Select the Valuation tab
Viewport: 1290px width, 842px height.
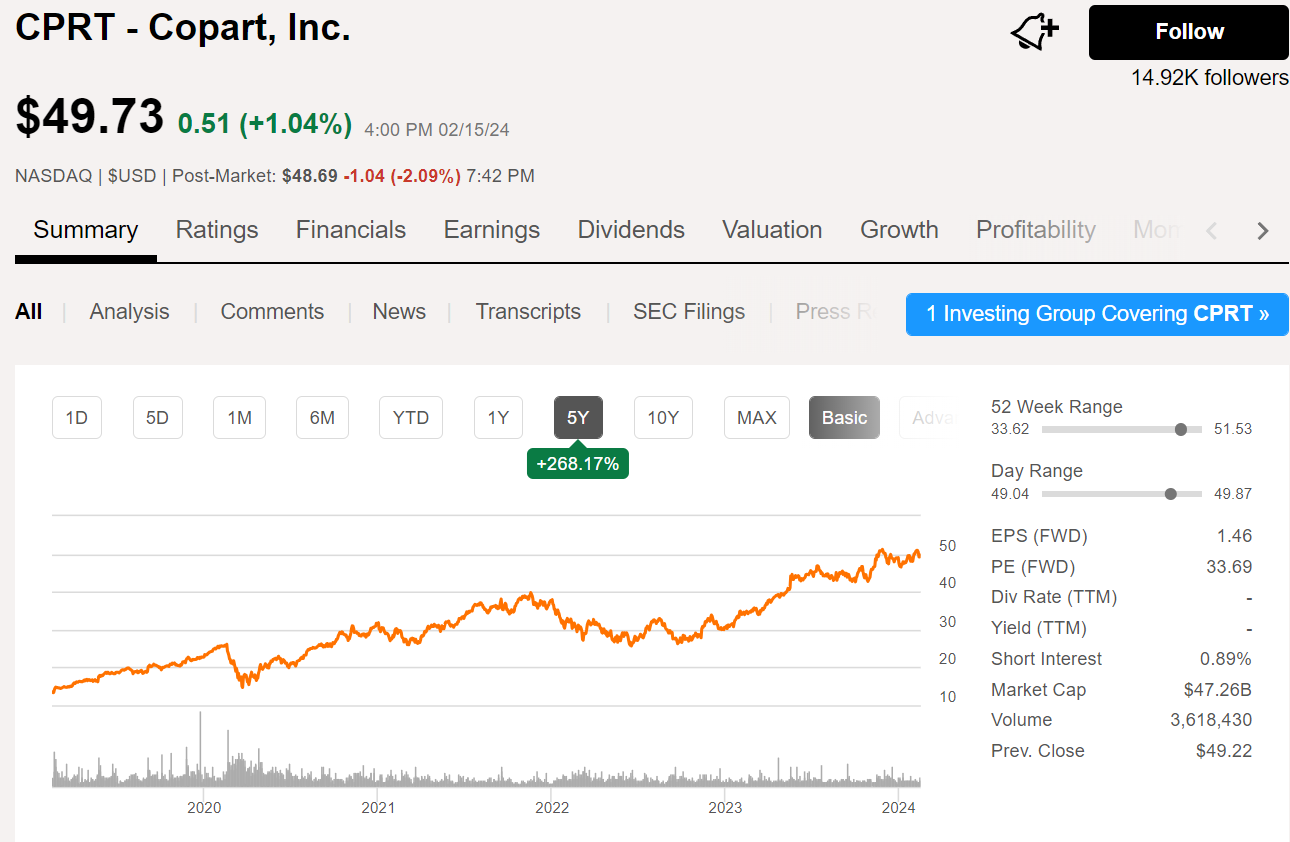tap(772, 230)
